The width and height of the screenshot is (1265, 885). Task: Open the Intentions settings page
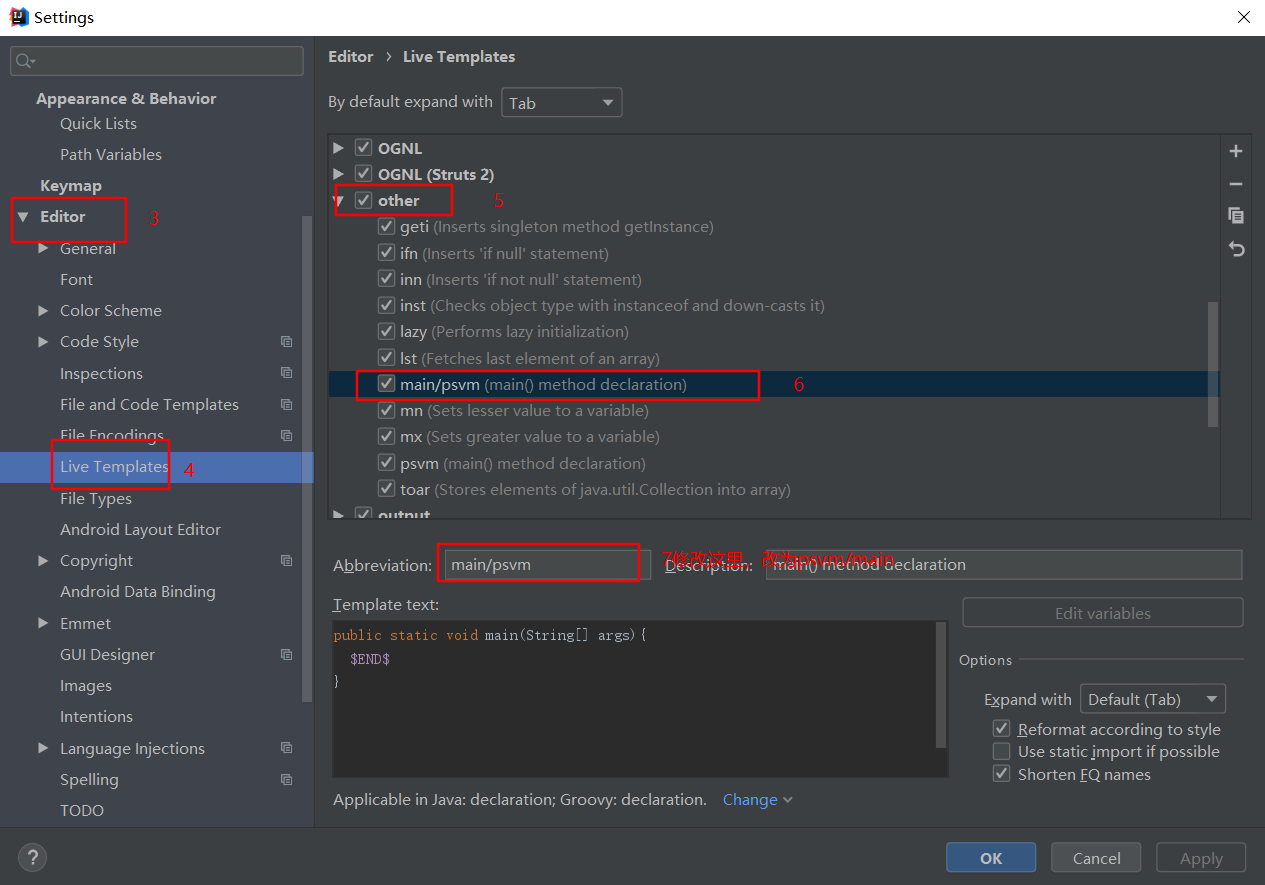coord(96,717)
